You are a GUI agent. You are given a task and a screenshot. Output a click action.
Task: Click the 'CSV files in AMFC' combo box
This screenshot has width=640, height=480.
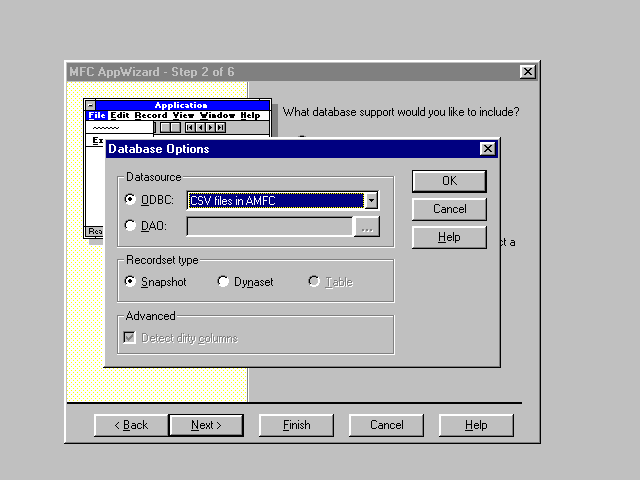tap(275, 200)
